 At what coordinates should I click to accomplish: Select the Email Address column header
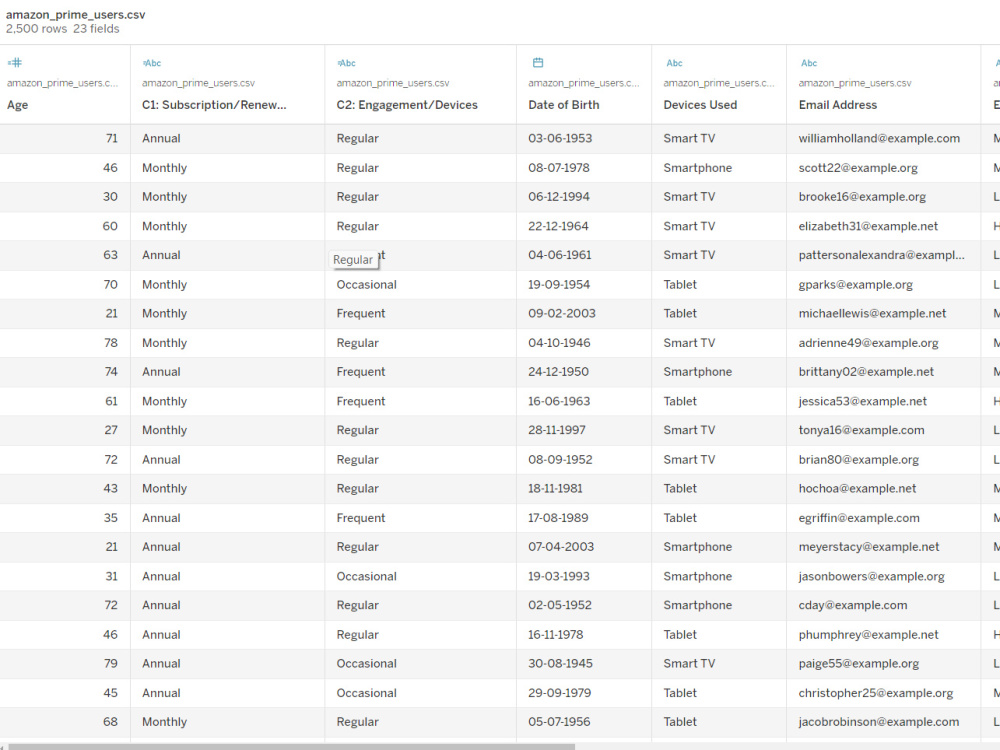838,105
